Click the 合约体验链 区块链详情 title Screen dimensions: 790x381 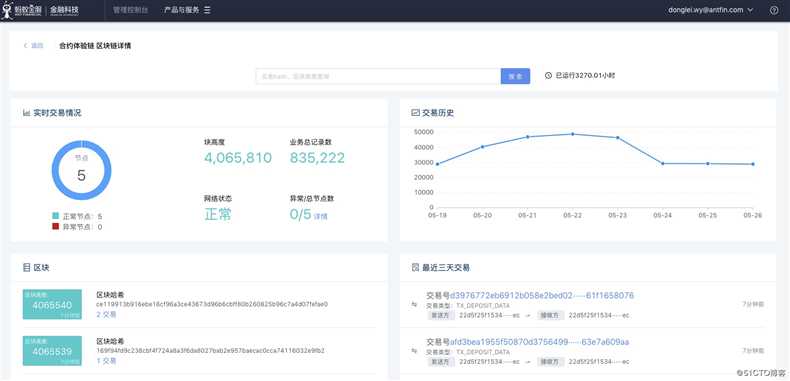point(95,46)
